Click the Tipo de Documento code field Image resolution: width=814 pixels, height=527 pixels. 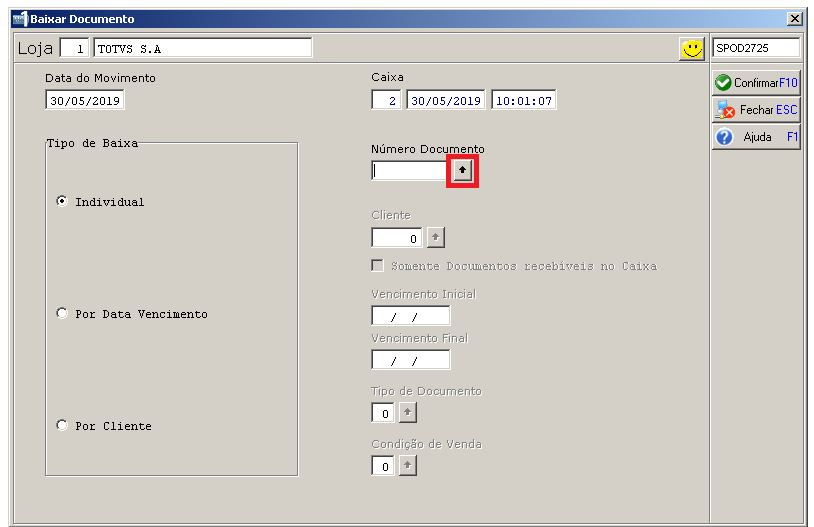coord(383,413)
